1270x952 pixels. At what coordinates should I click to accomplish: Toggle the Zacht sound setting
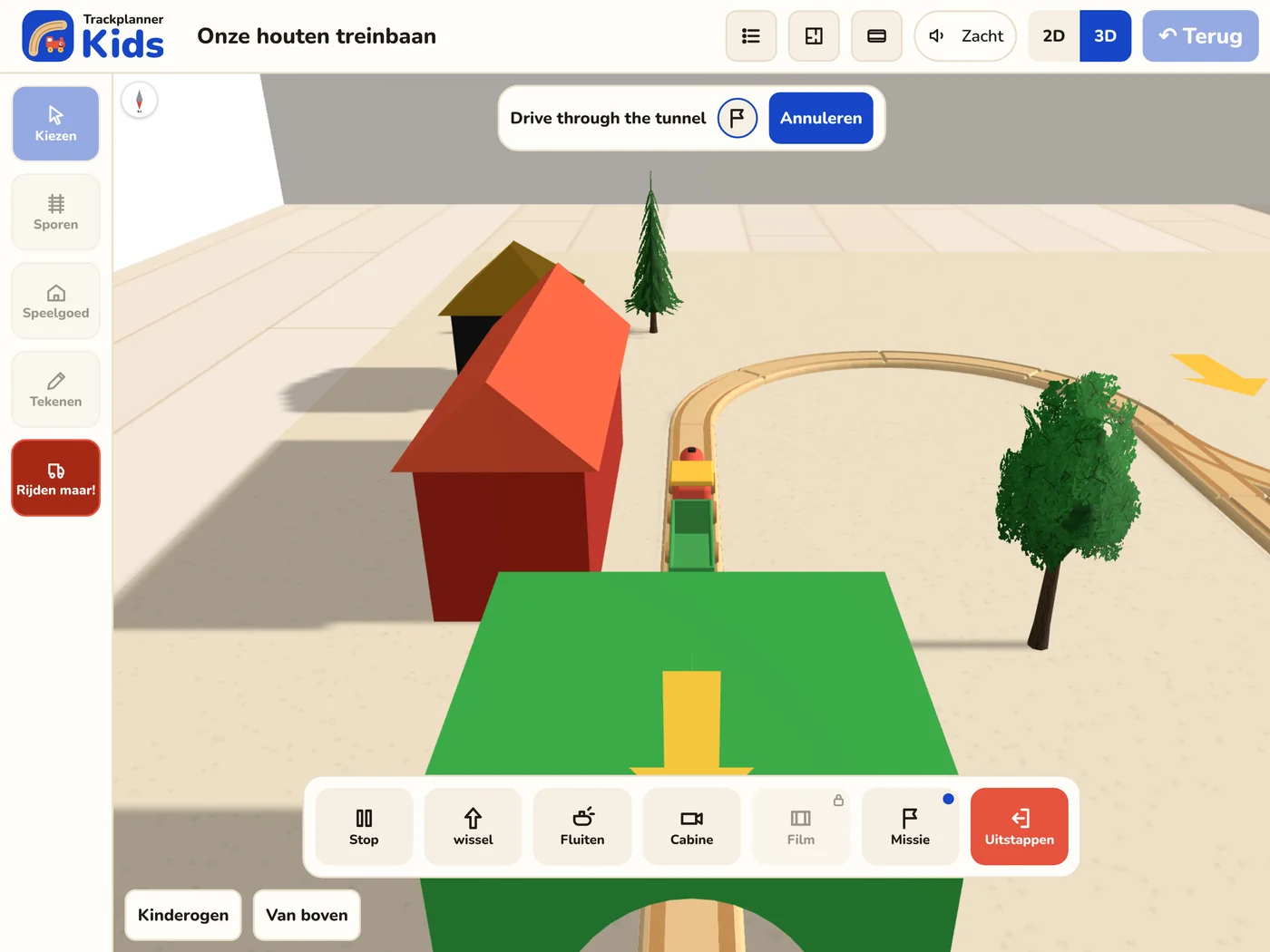(965, 36)
